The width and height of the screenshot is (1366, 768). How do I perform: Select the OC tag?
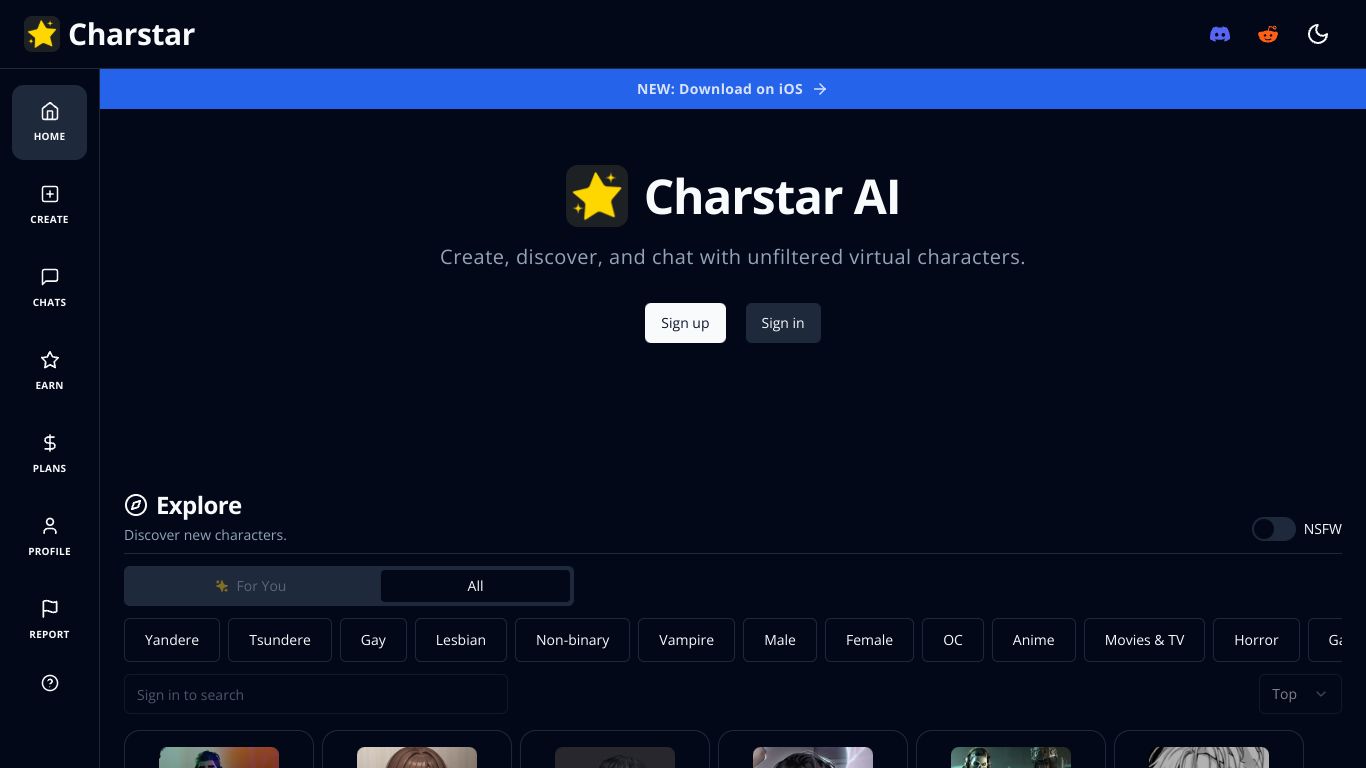[953, 640]
